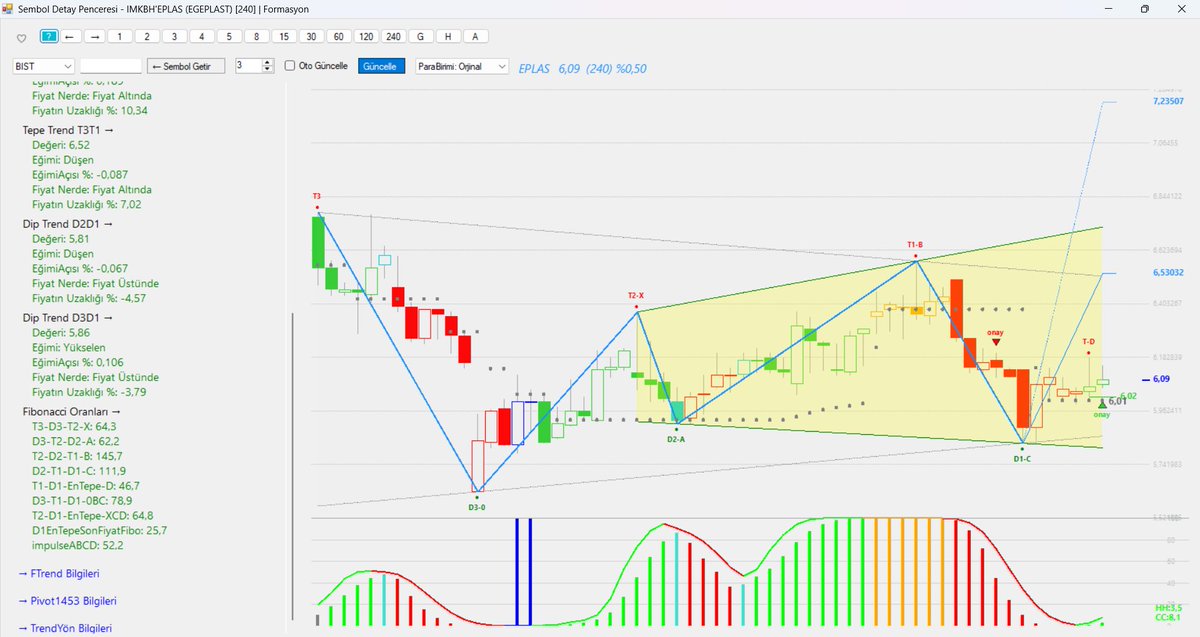Switch to monthly A timeframe

coord(475,36)
